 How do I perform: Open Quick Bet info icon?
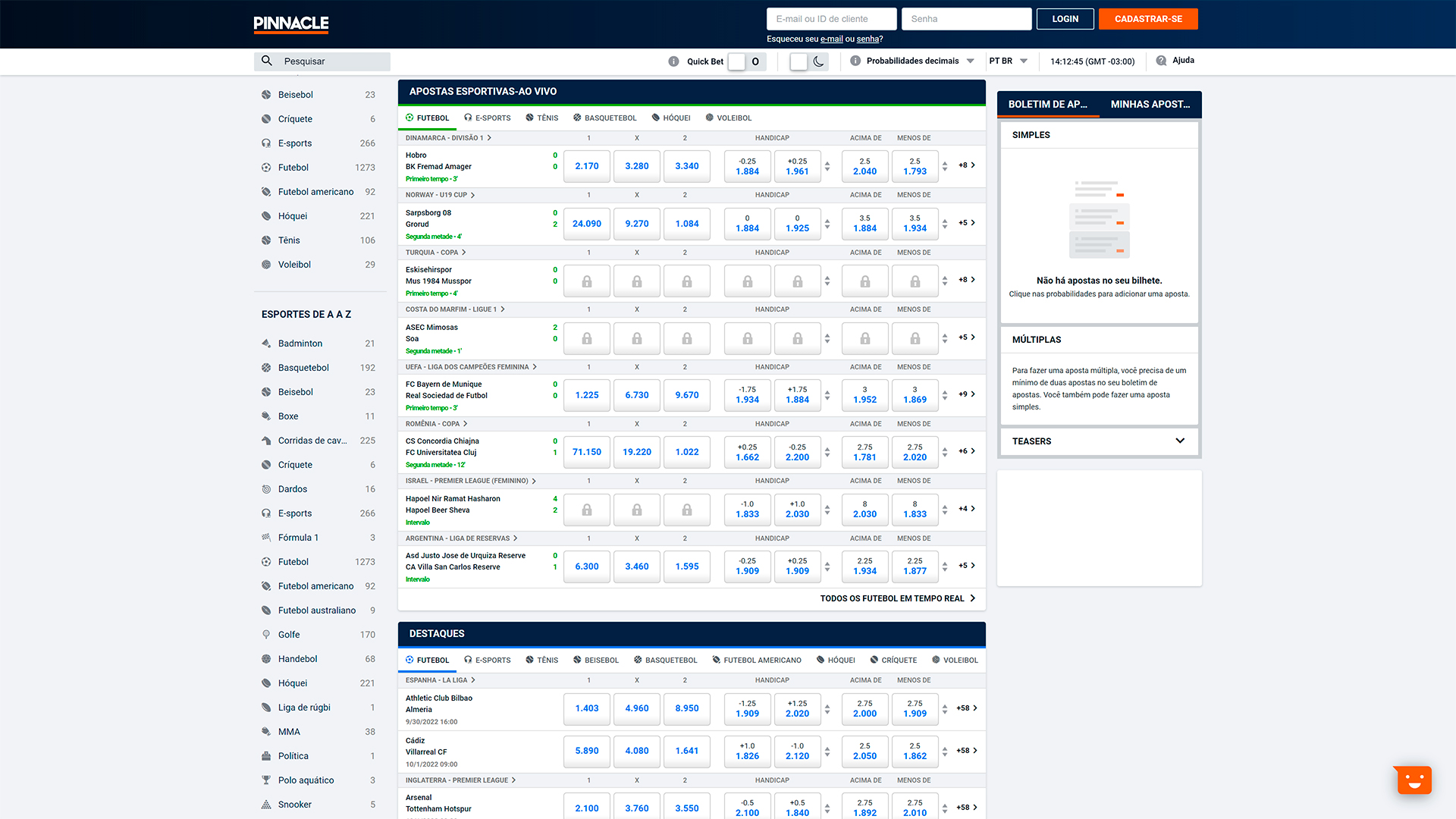[x=673, y=61]
